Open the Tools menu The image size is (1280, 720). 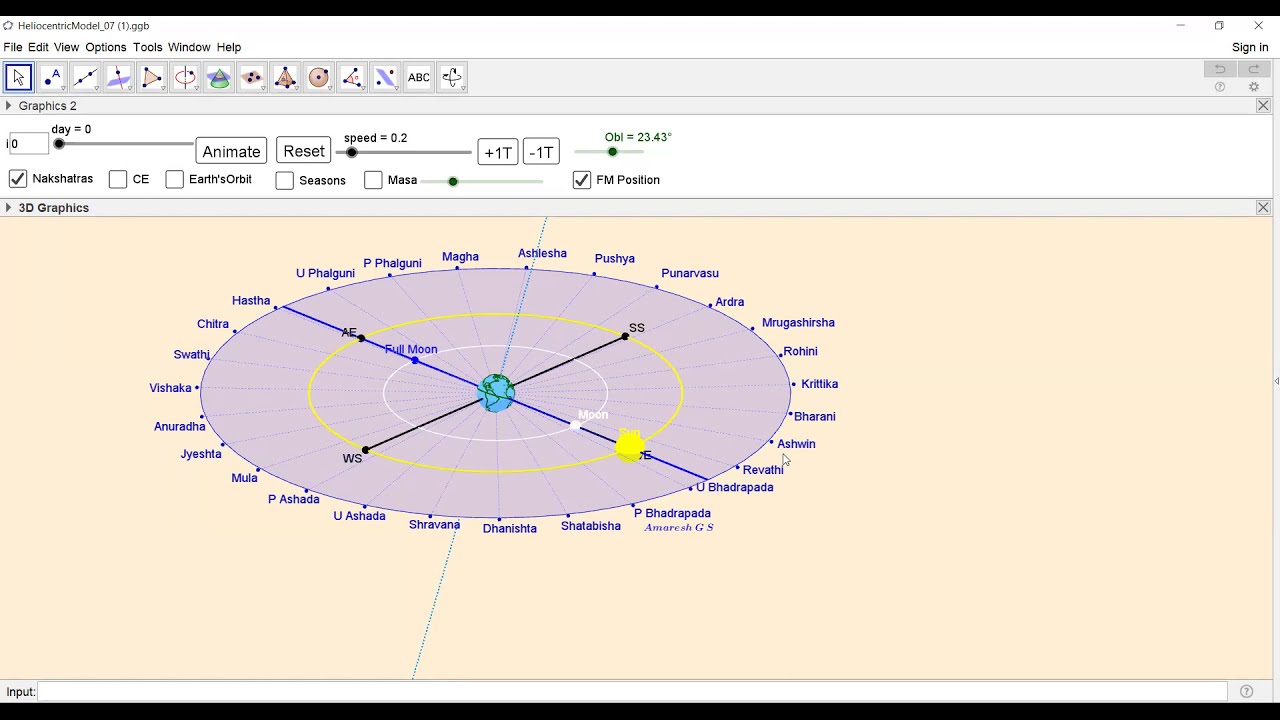[147, 47]
